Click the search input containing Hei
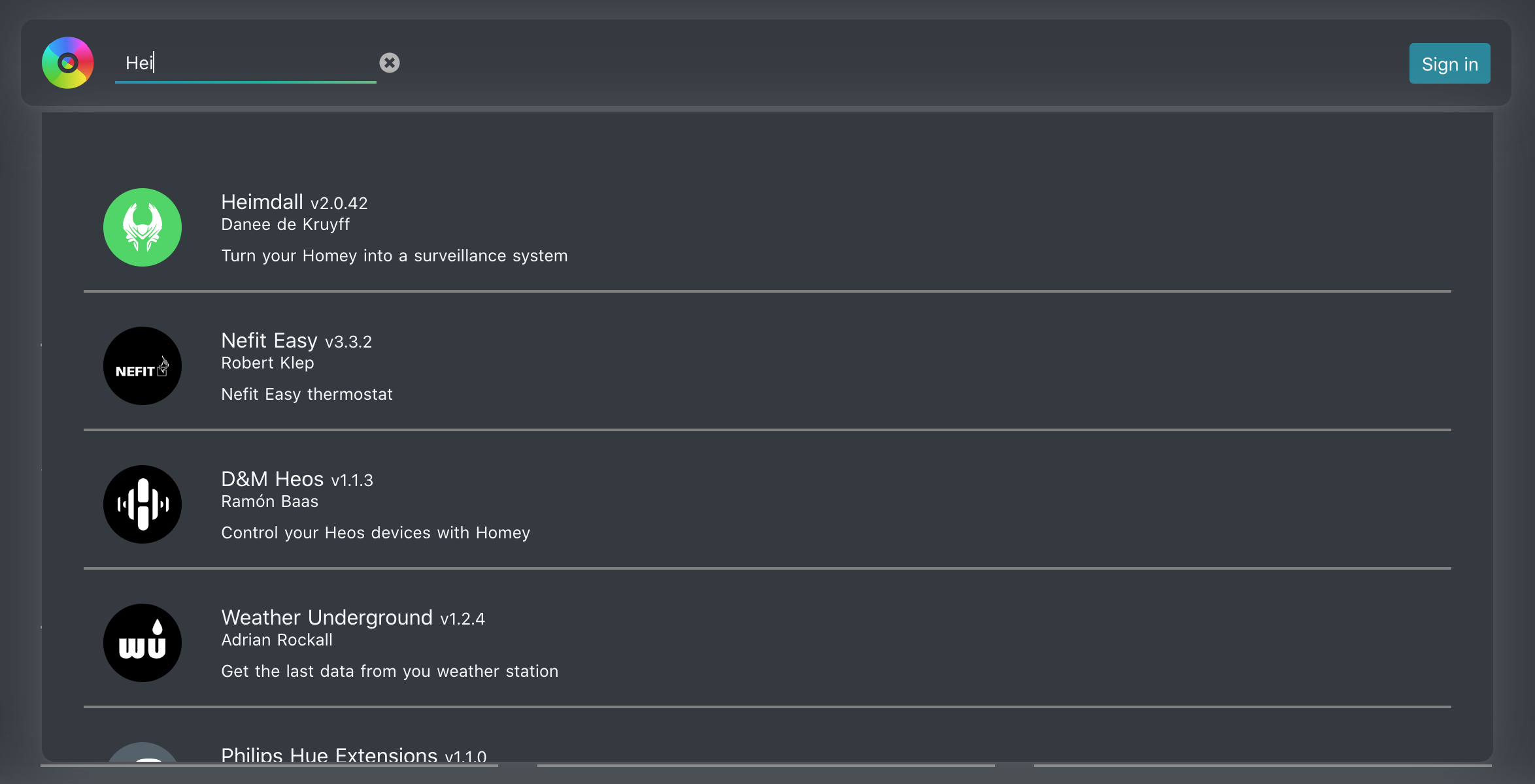1535x784 pixels. point(245,63)
